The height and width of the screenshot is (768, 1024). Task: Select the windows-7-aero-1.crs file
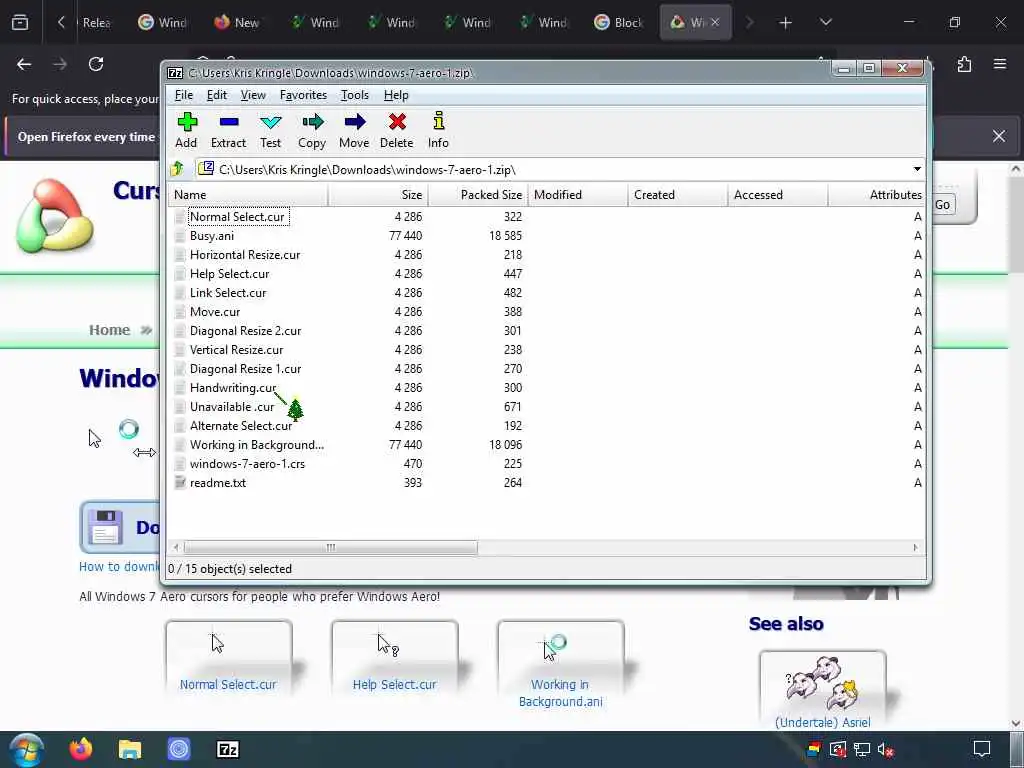click(x=248, y=464)
